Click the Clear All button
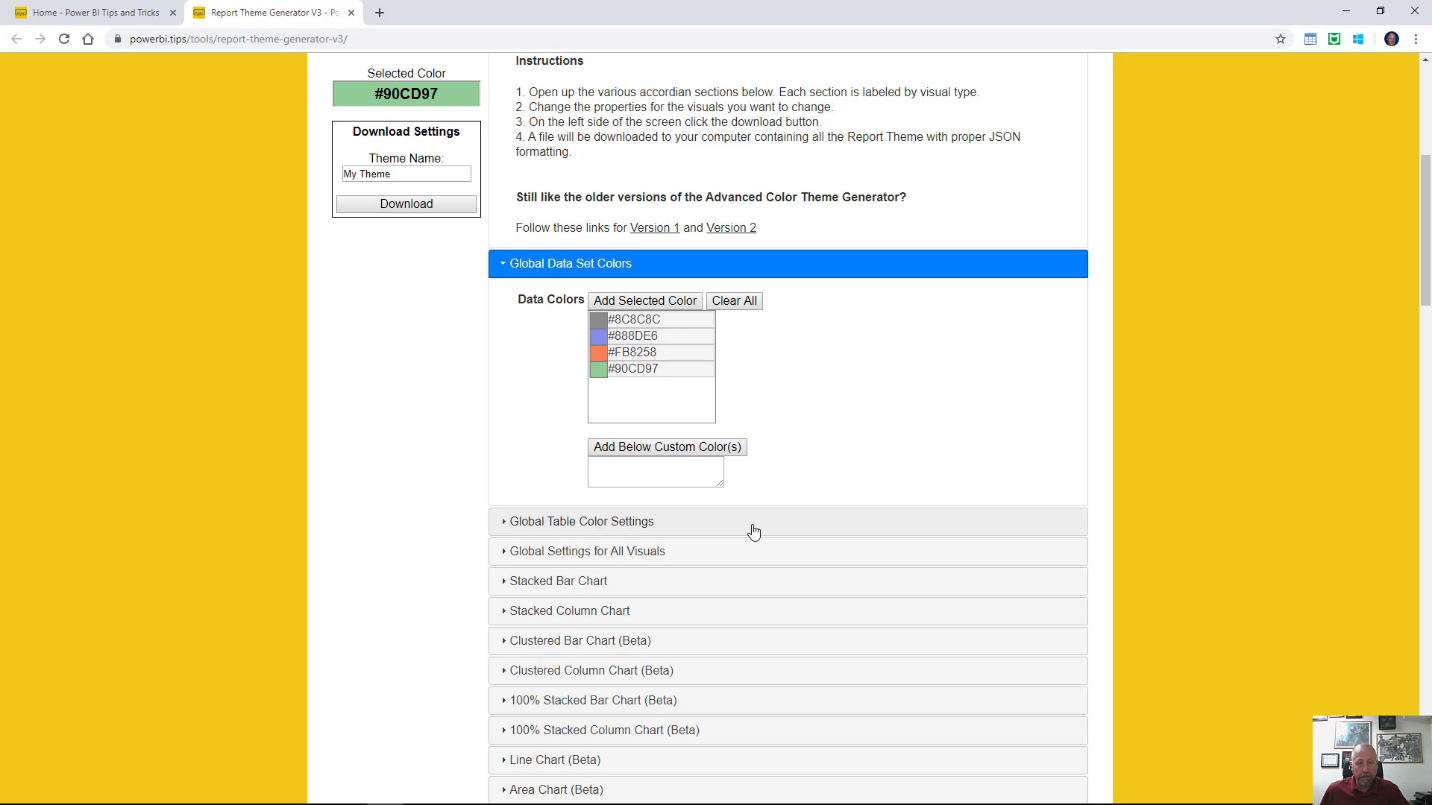 [734, 301]
